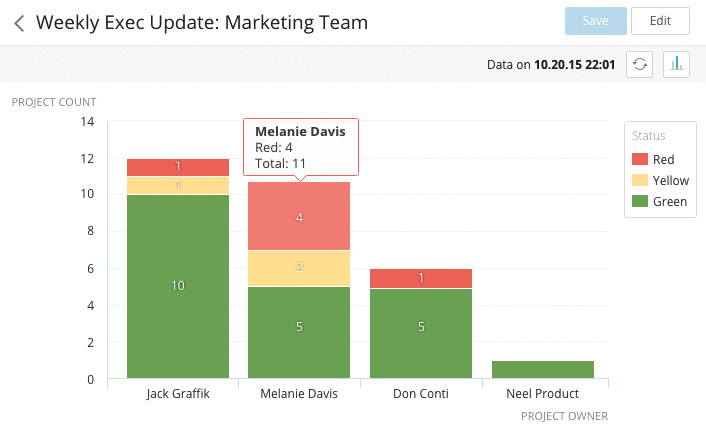Click the back arrow beside the title
Screen dimensions: 706x432
(19, 22)
